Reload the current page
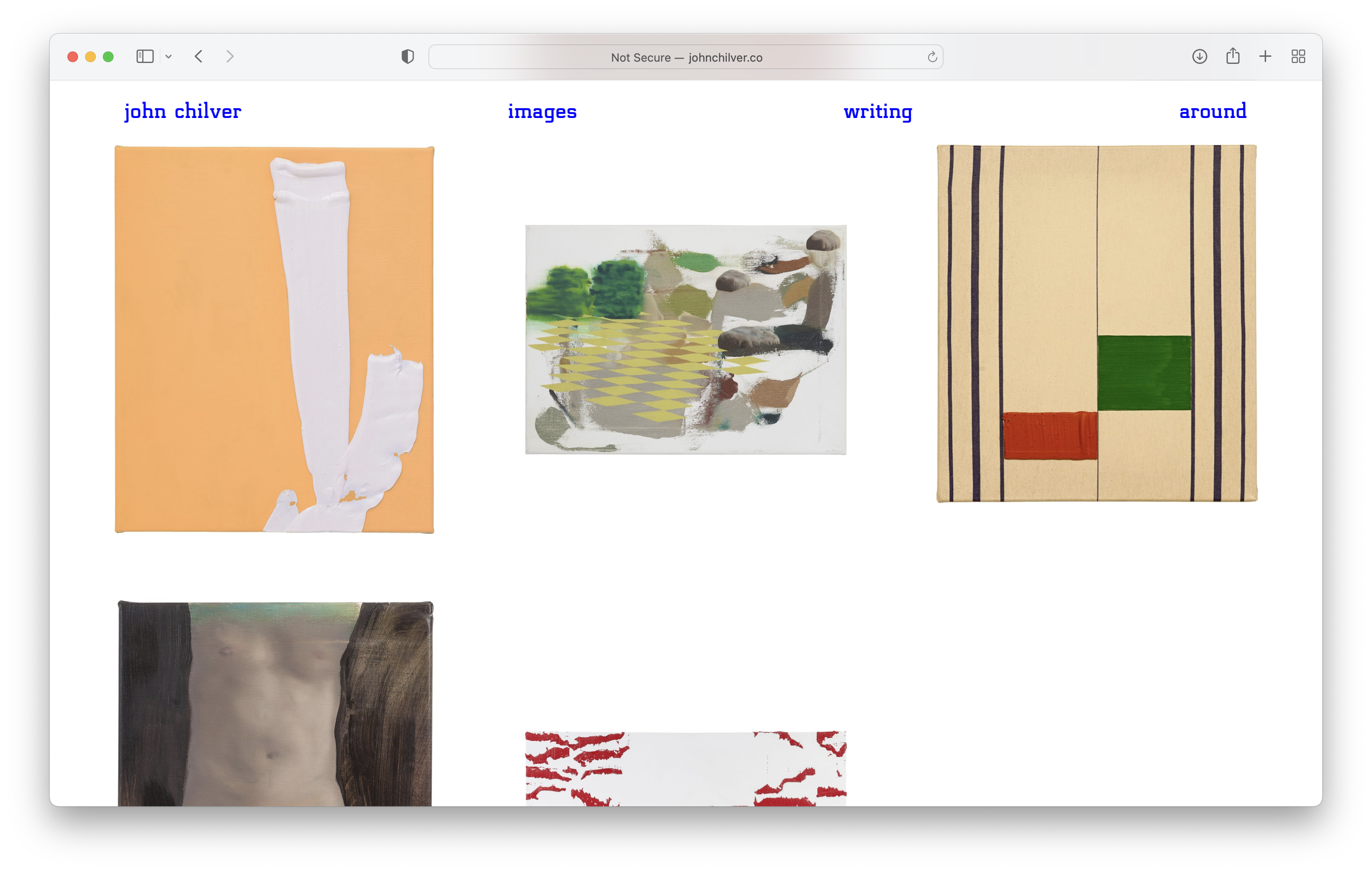1372x872 pixels. point(932,57)
